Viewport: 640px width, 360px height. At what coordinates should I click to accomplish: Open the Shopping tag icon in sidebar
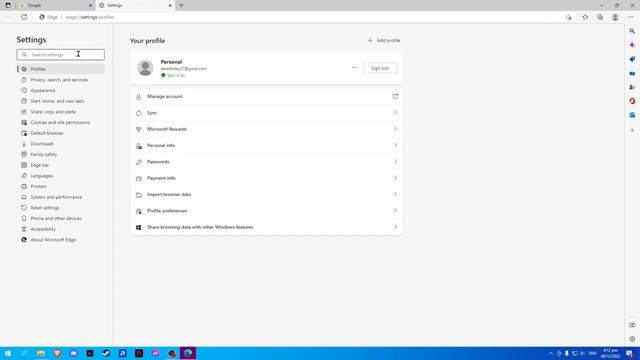tap(632, 59)
